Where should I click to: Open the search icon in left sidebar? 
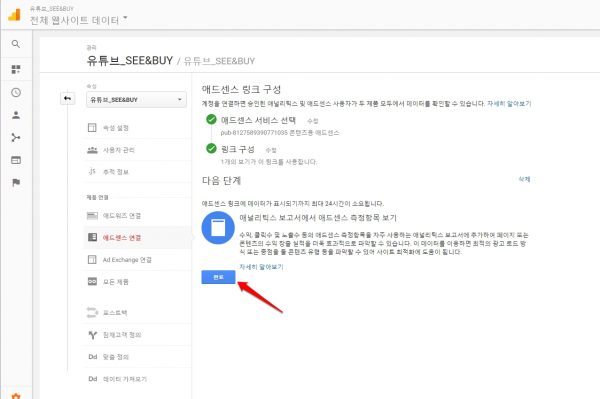[16, 44]
